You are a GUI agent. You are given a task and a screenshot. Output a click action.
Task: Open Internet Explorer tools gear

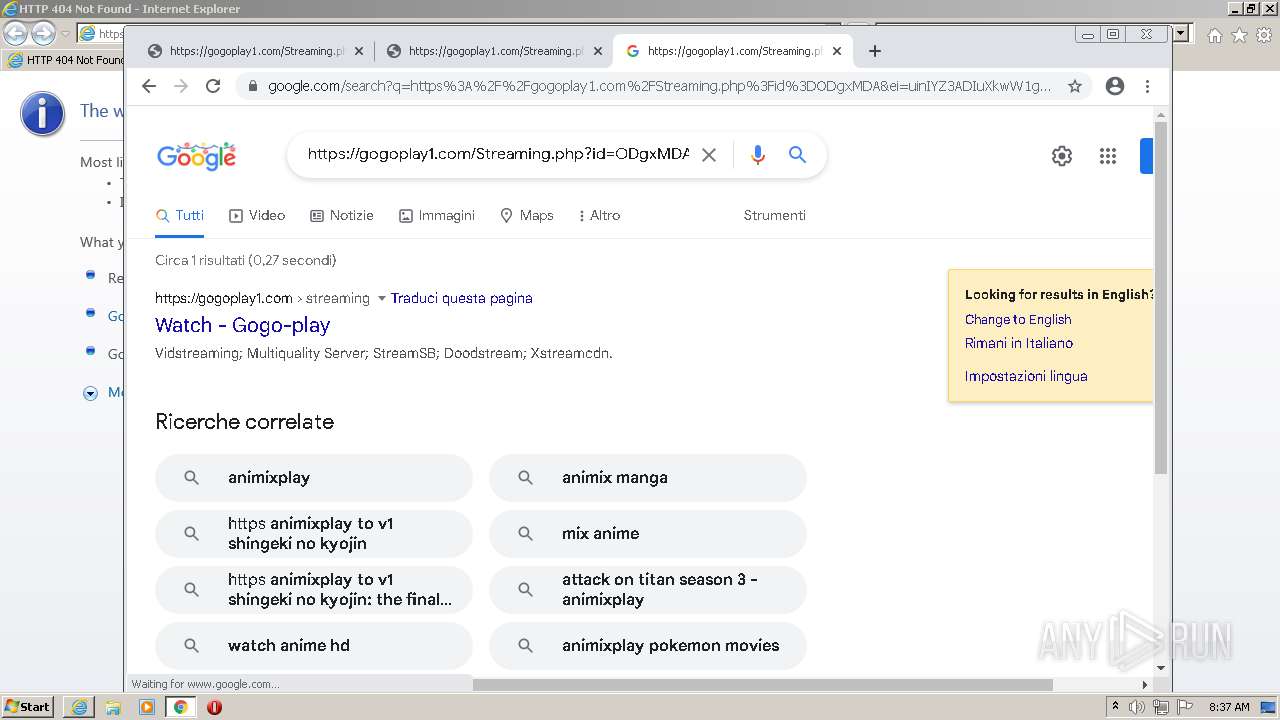click(1263, 35)
